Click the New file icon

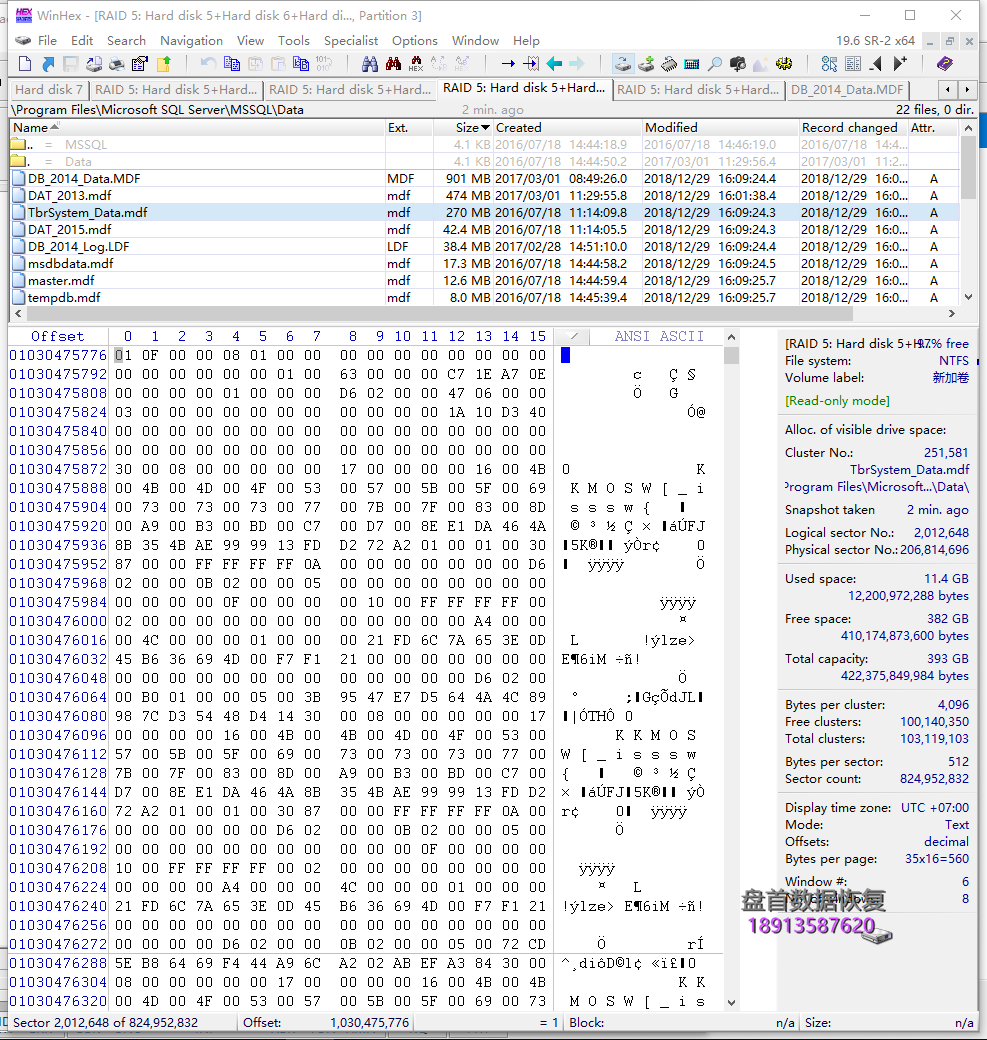coord(25,64)
